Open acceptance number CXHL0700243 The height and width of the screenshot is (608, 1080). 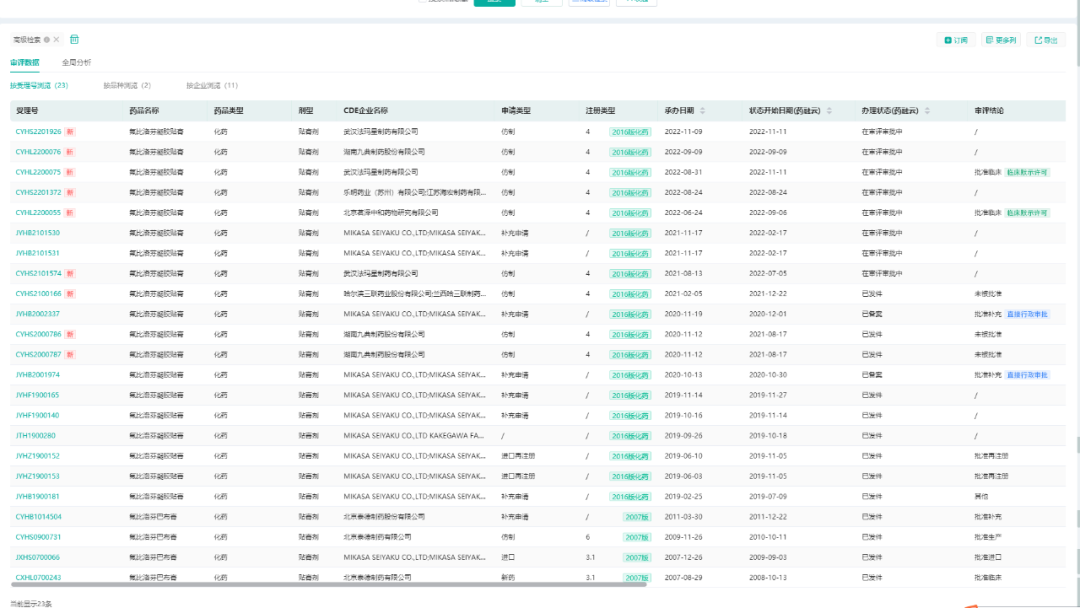[38, 578]
